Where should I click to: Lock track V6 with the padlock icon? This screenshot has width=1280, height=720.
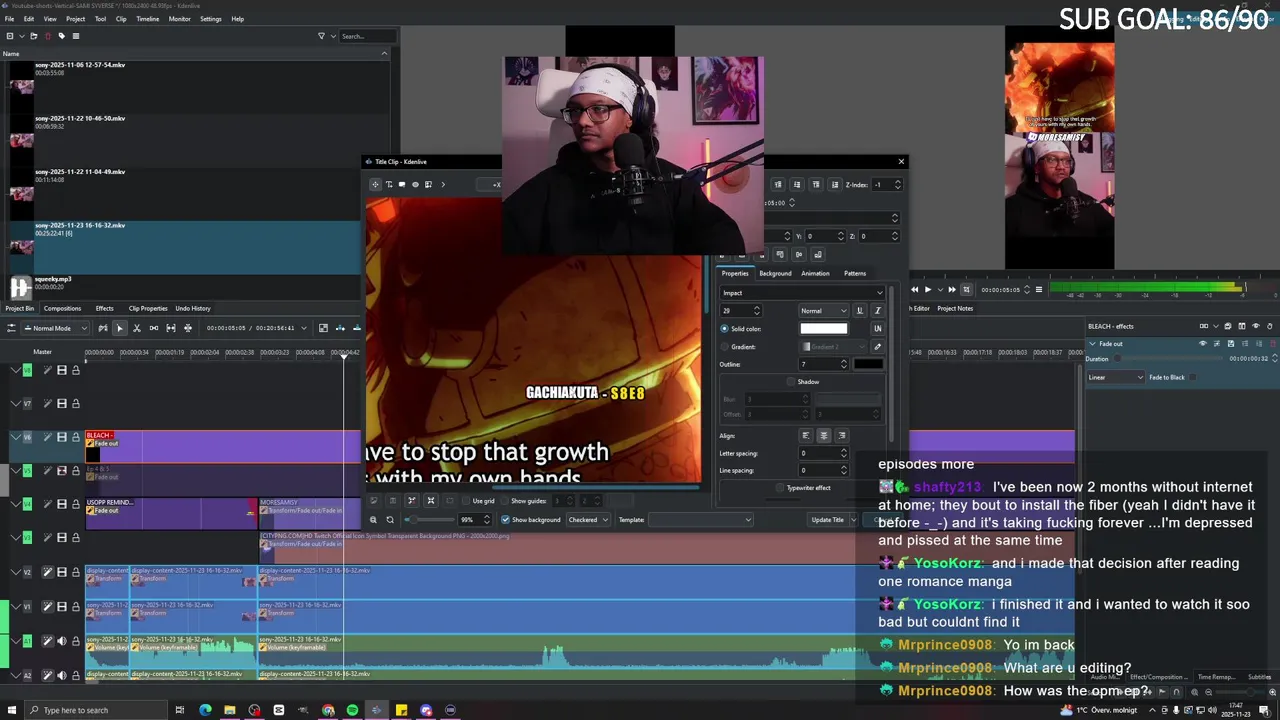coord(75,437)
